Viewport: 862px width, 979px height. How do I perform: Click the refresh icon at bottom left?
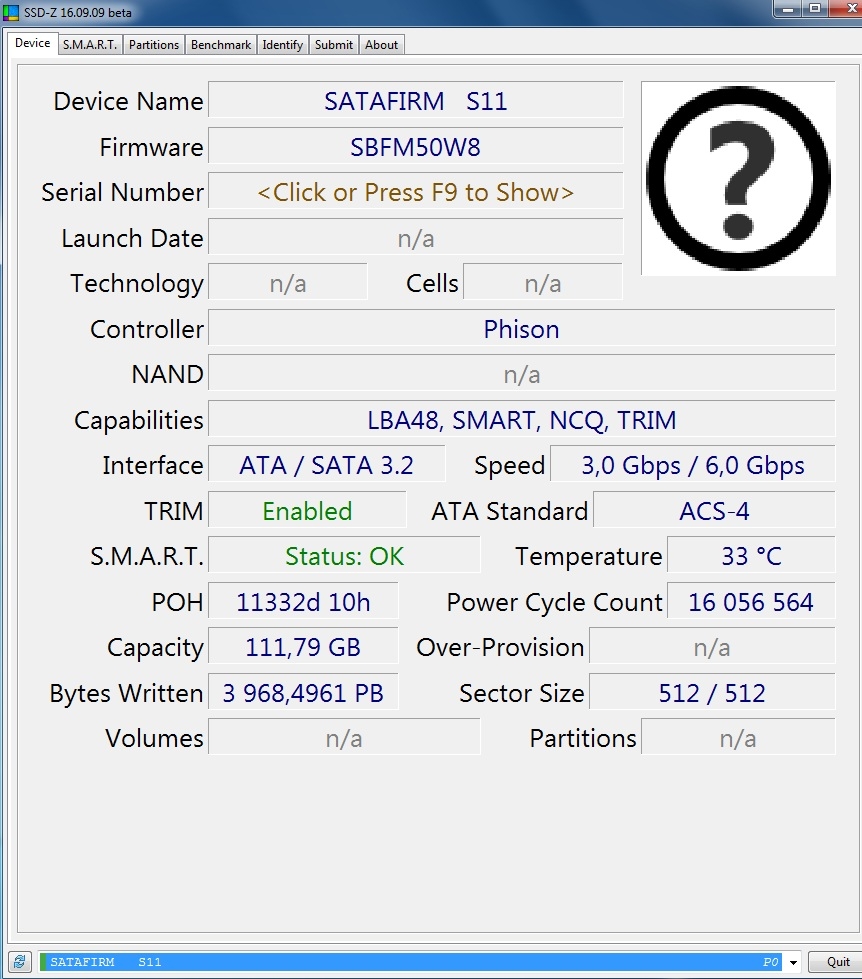(19, 962)
